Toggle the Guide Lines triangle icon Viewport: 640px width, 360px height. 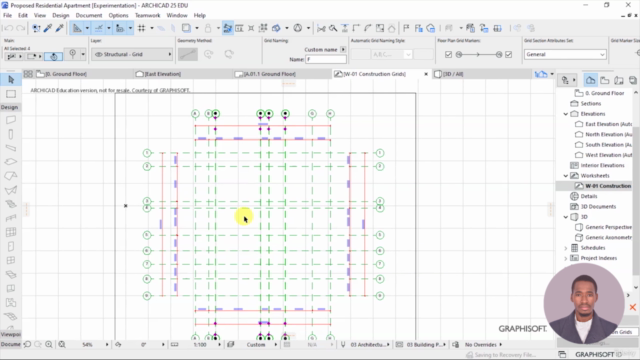[x=77, y=28]
